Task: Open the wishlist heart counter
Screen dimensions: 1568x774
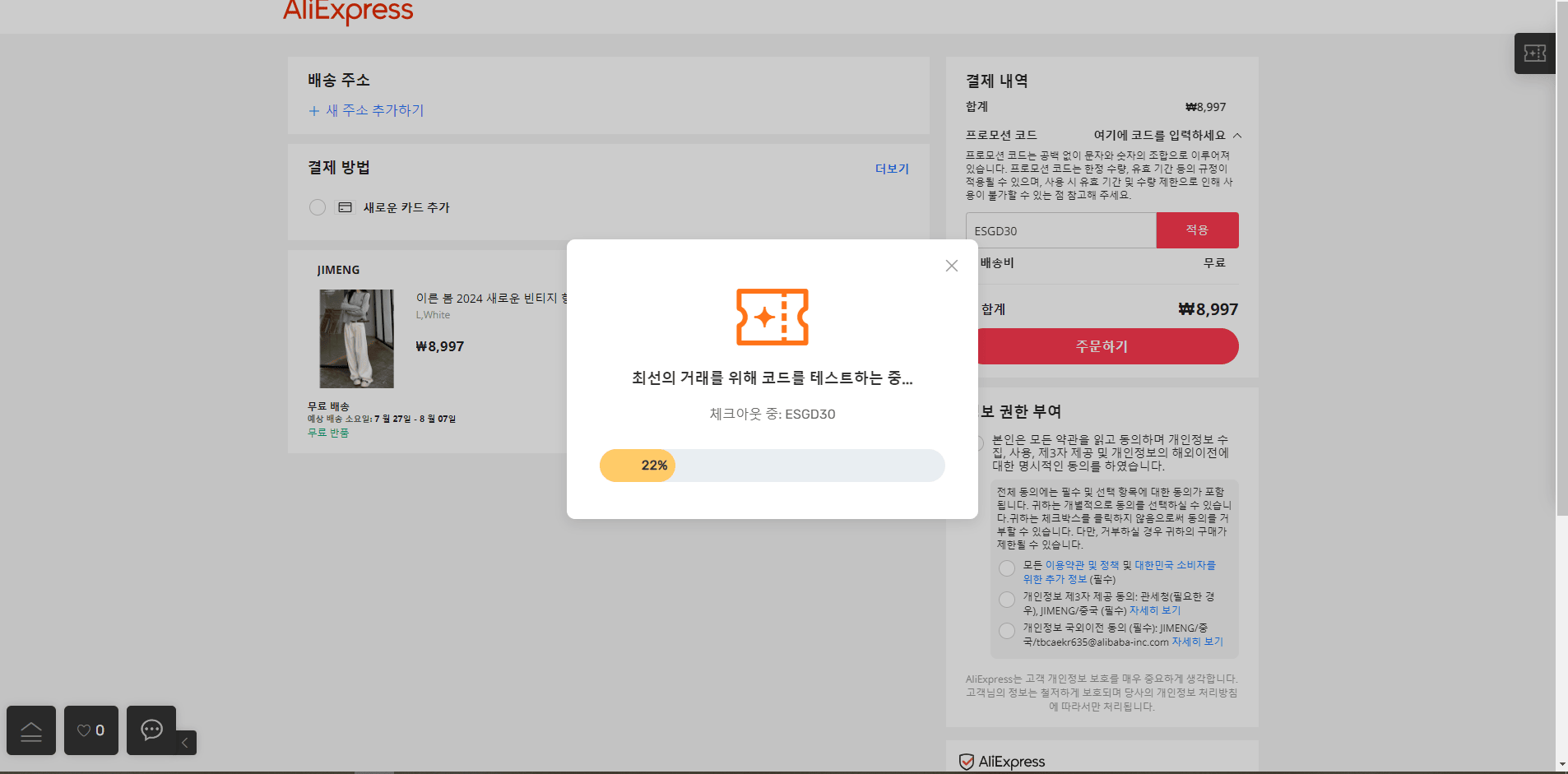Action: click(91, 730)
